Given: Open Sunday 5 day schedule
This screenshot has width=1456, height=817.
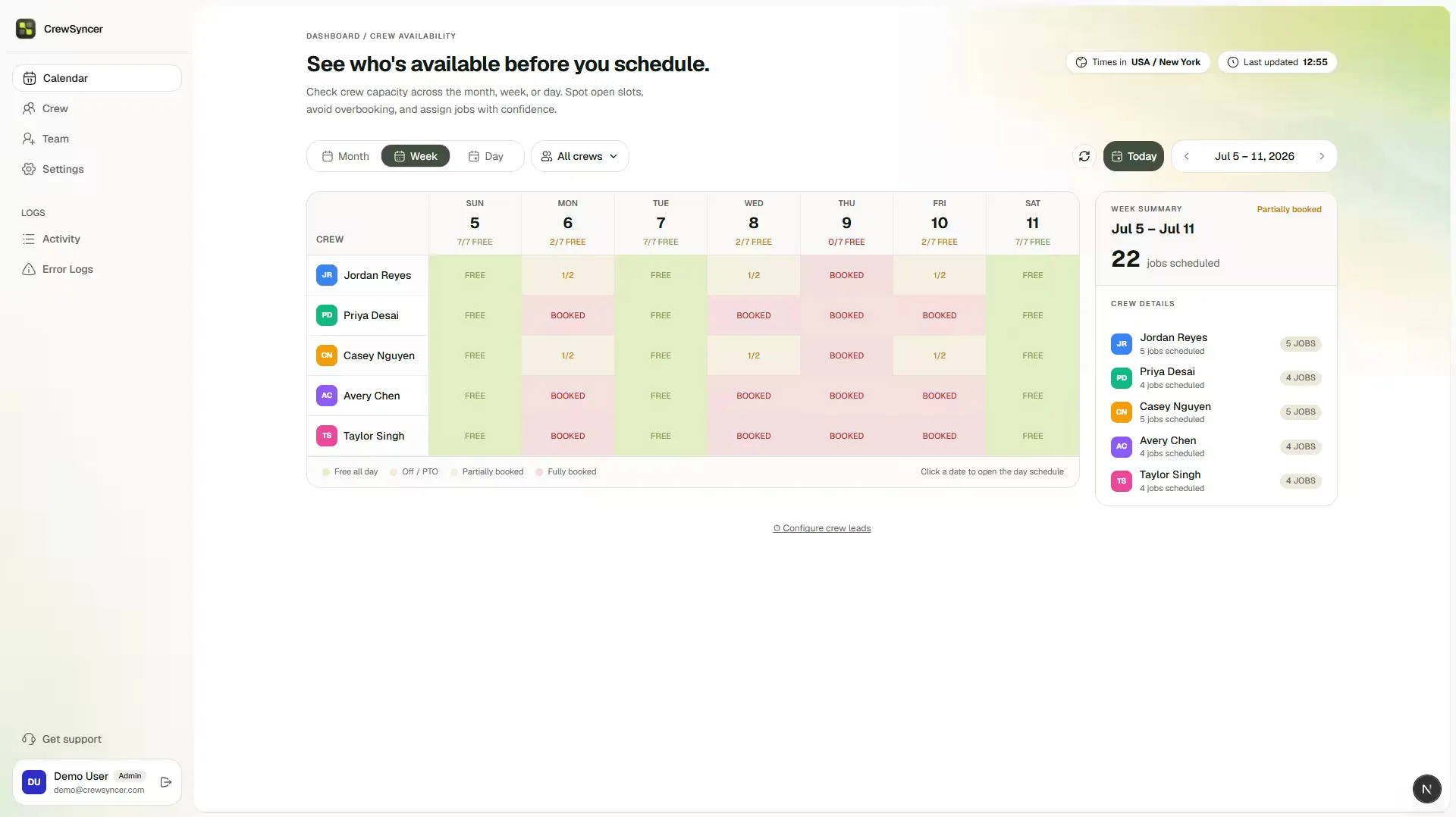Looking at the screenshot, I should [475, 224].
